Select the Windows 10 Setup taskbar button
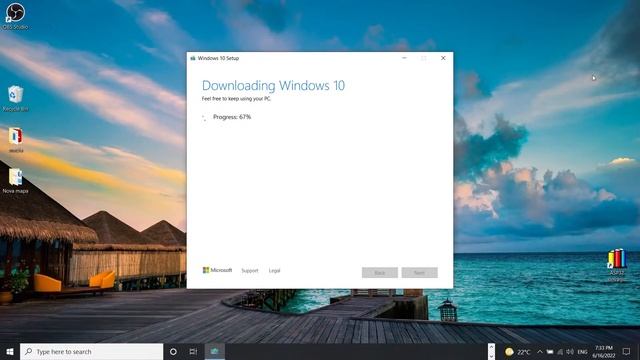Screen dimensions: 640x360 (x=214, y=351)
